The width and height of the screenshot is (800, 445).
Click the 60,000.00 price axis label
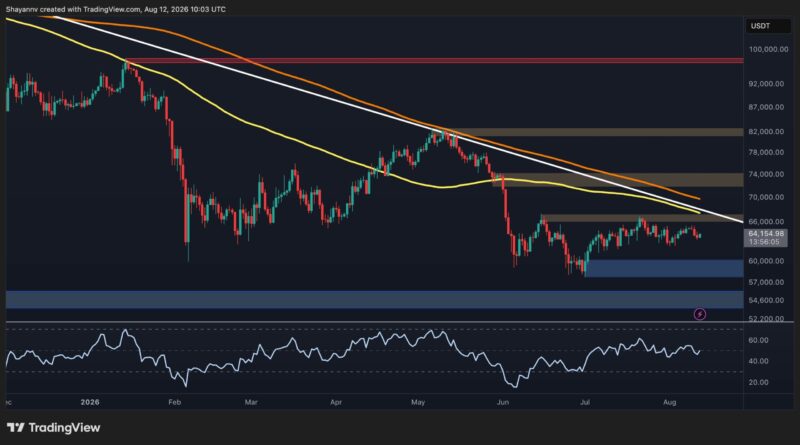[766, 261]
